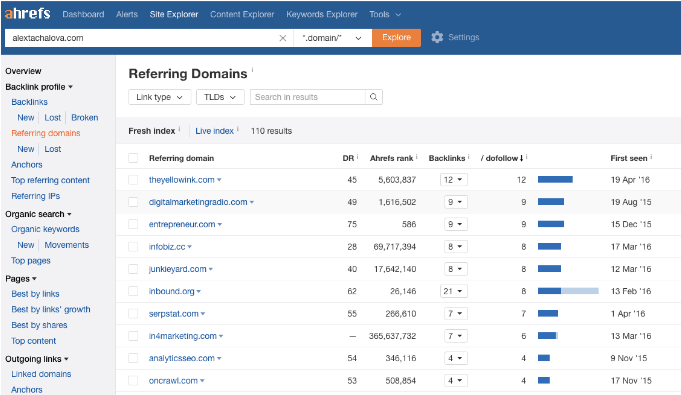Check the theyellowink.com row checkbox

[133, 180]
